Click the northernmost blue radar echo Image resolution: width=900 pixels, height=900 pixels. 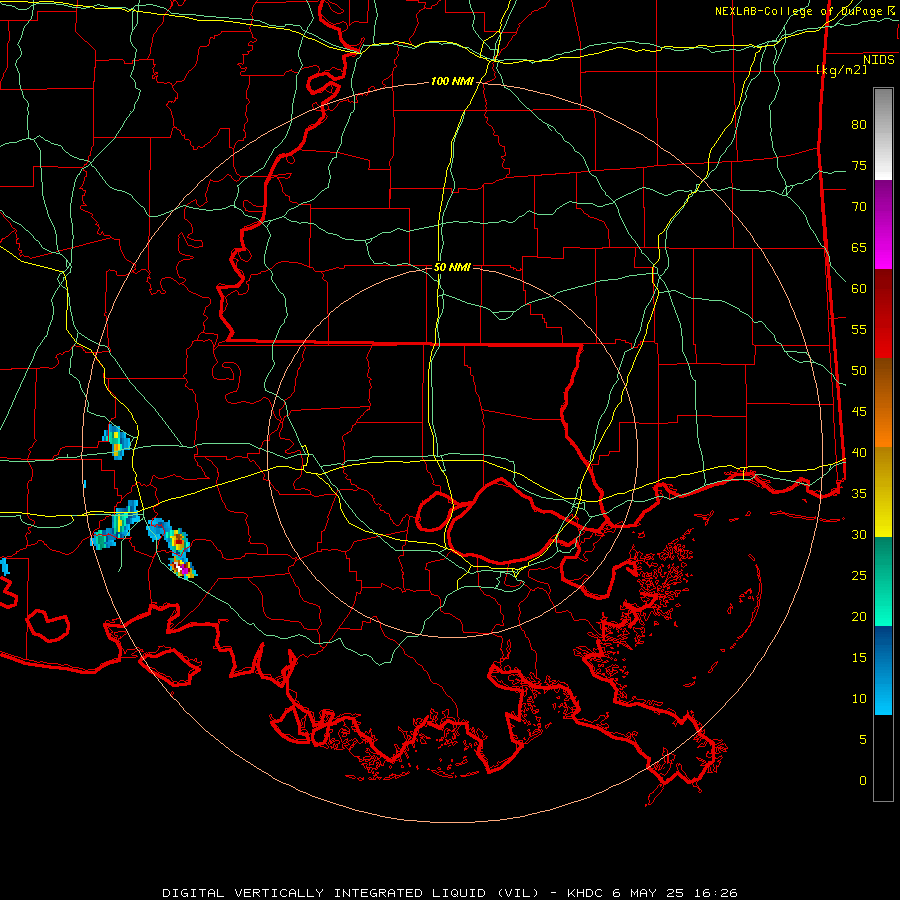117,441
